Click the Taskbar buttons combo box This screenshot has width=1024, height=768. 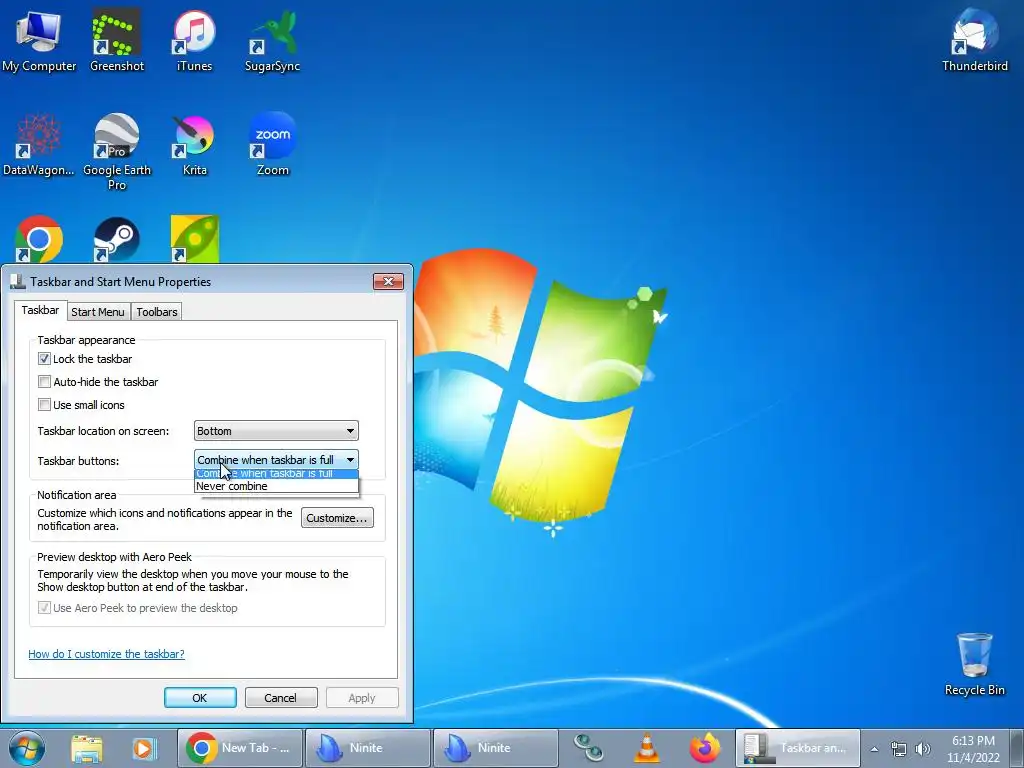coord(276,459)
